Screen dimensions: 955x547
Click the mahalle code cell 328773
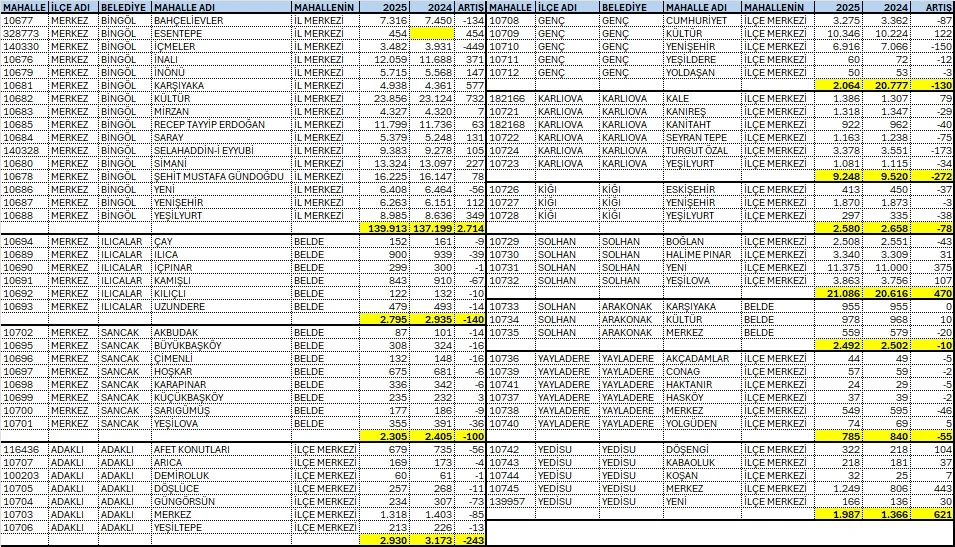(24, 33)
